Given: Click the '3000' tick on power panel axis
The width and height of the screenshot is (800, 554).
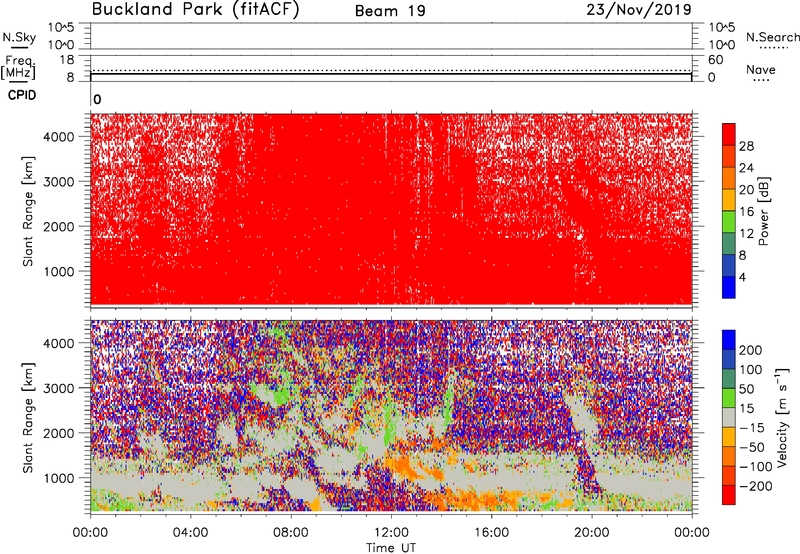Looking at the screenshot, I should point(59,182).
